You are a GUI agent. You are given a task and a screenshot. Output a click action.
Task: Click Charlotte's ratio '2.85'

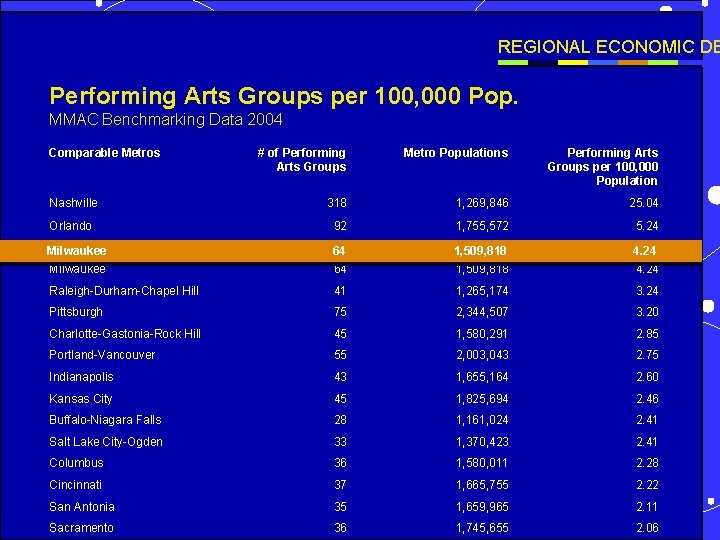coord(647,334)
